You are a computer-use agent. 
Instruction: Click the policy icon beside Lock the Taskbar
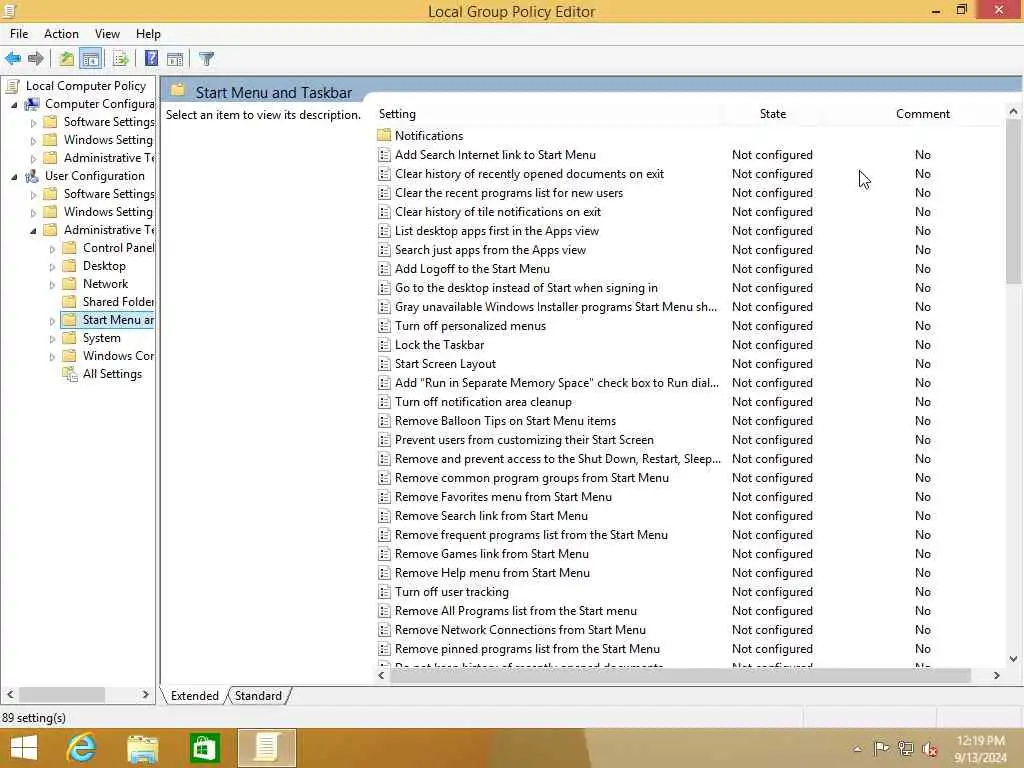coord(384,345)
